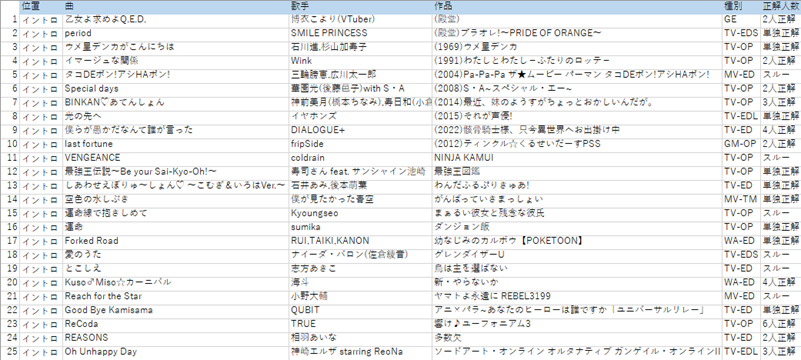Click the song cell 'Forked Road'
The height and width of the screenshot is (360, 801).
coord(176,241)
